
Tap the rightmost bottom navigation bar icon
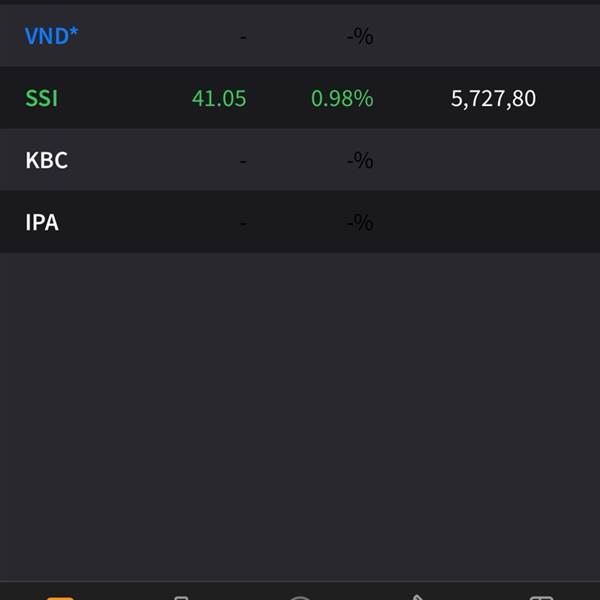(540, 596)
